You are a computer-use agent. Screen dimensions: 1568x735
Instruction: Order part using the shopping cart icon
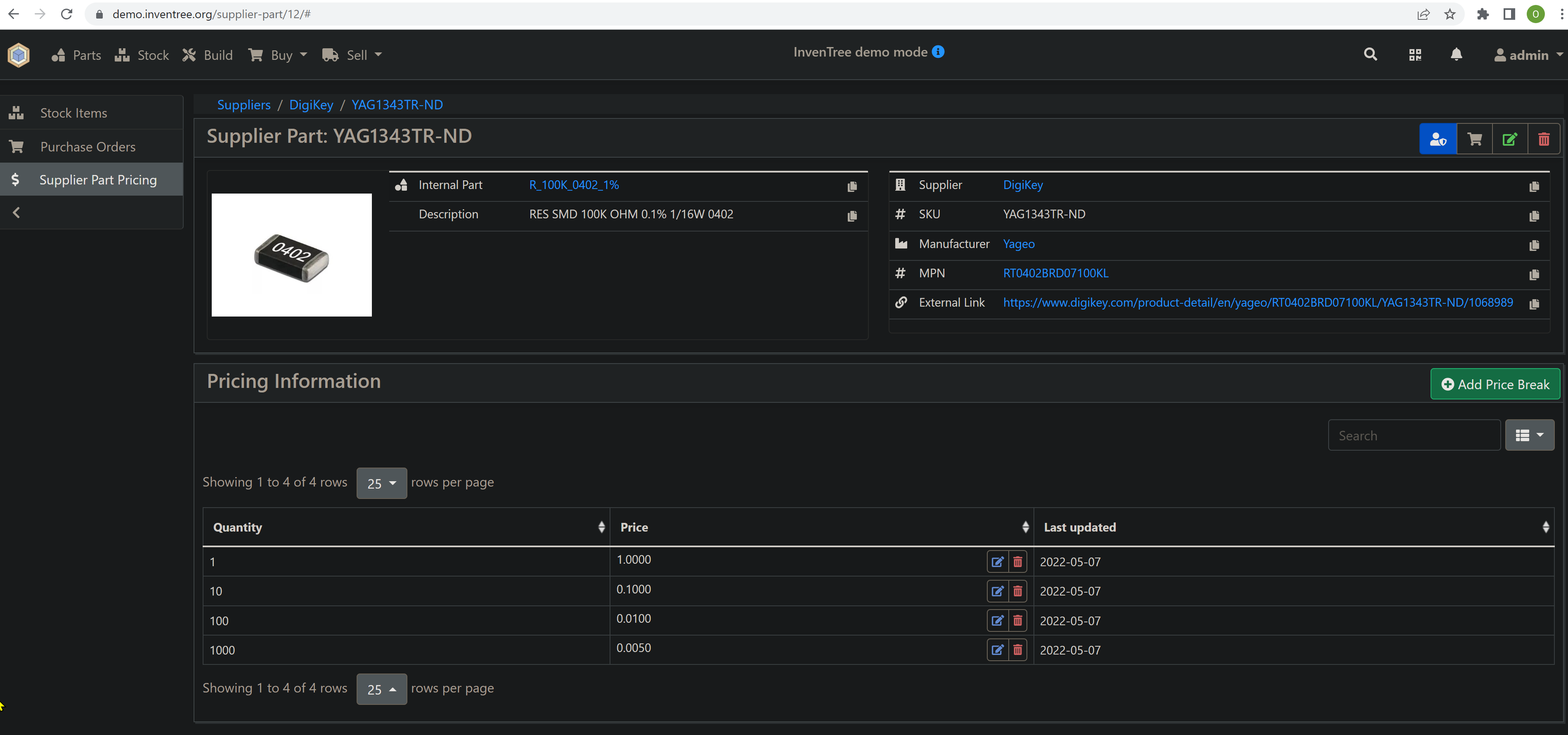click(1474, 139)
